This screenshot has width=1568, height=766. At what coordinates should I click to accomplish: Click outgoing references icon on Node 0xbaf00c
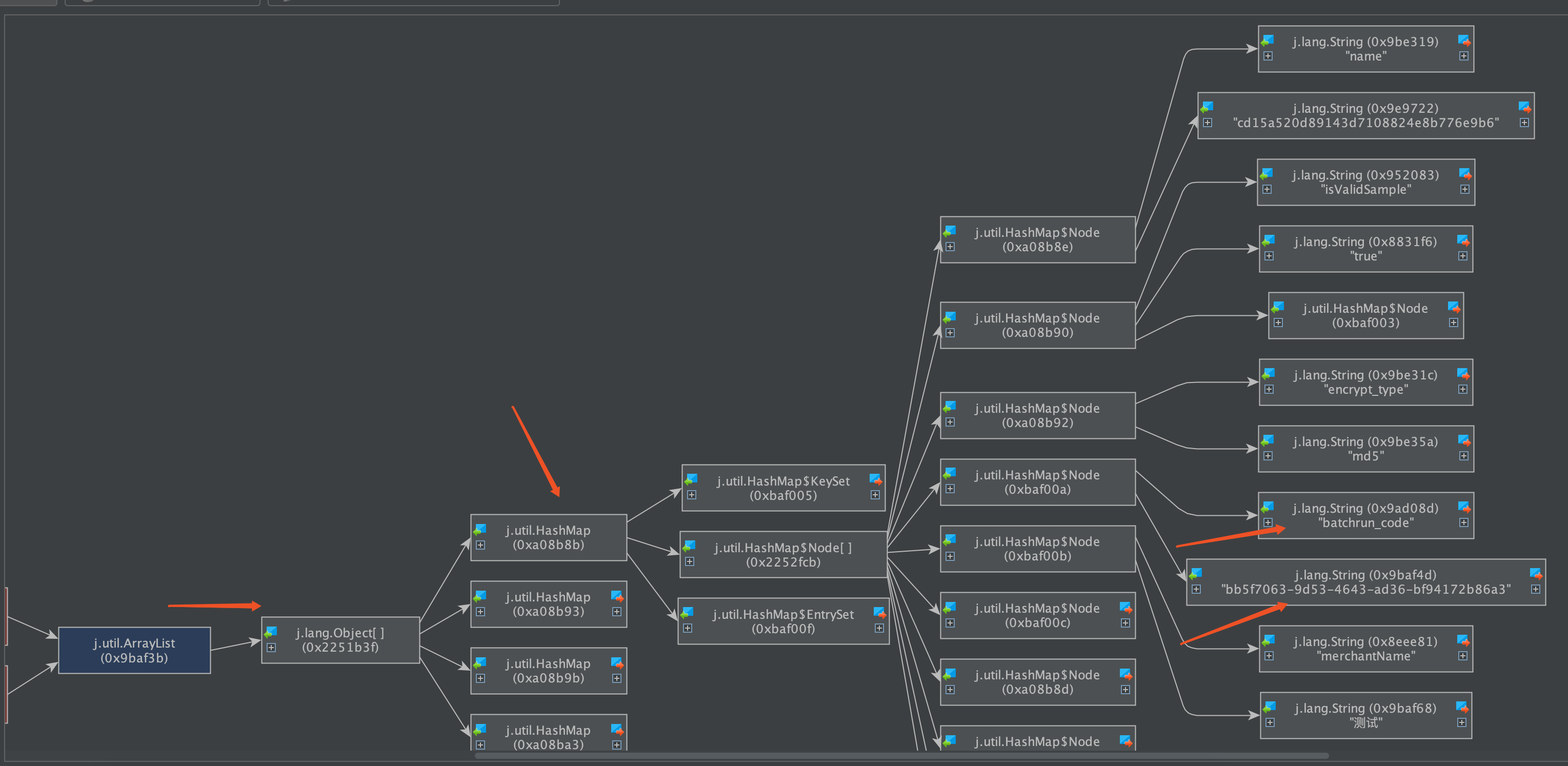[1125, 608]
